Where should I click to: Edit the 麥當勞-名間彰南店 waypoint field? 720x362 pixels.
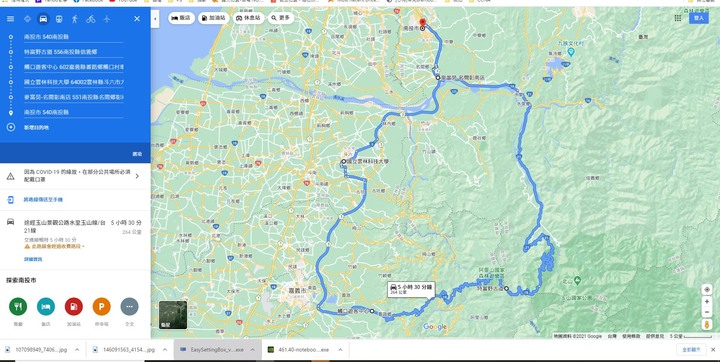coord(73,97)
